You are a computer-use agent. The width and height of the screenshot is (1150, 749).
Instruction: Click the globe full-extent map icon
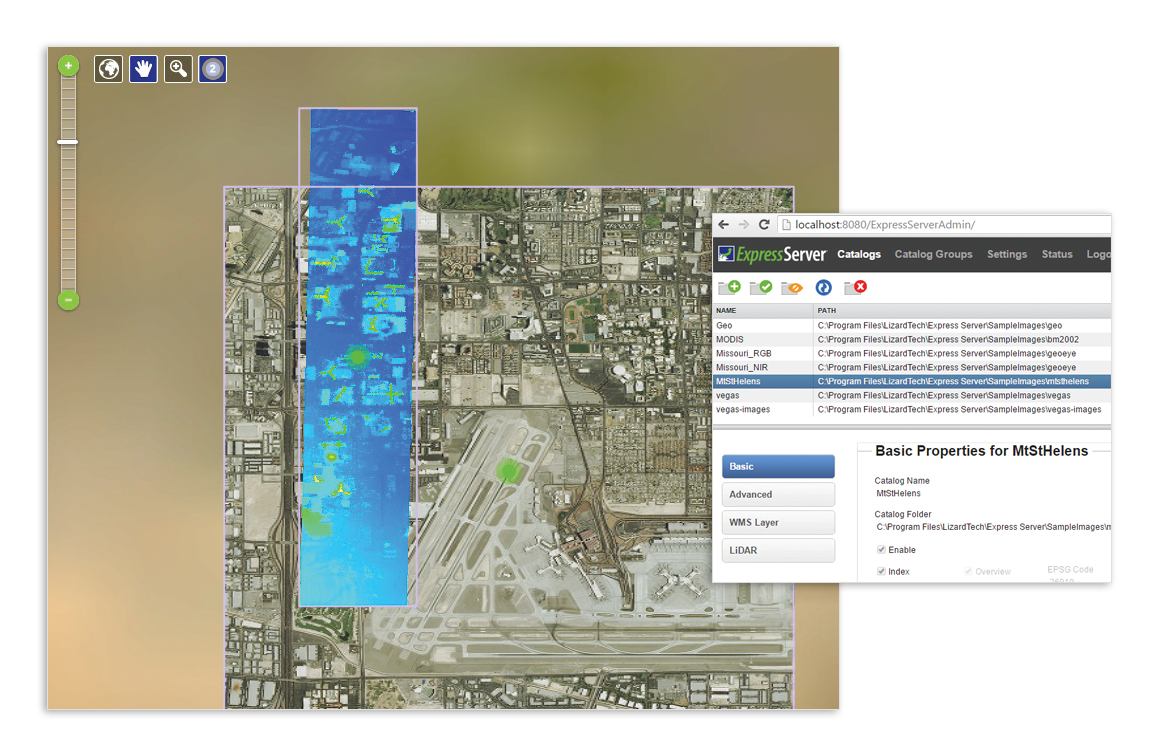coord(108,69)
